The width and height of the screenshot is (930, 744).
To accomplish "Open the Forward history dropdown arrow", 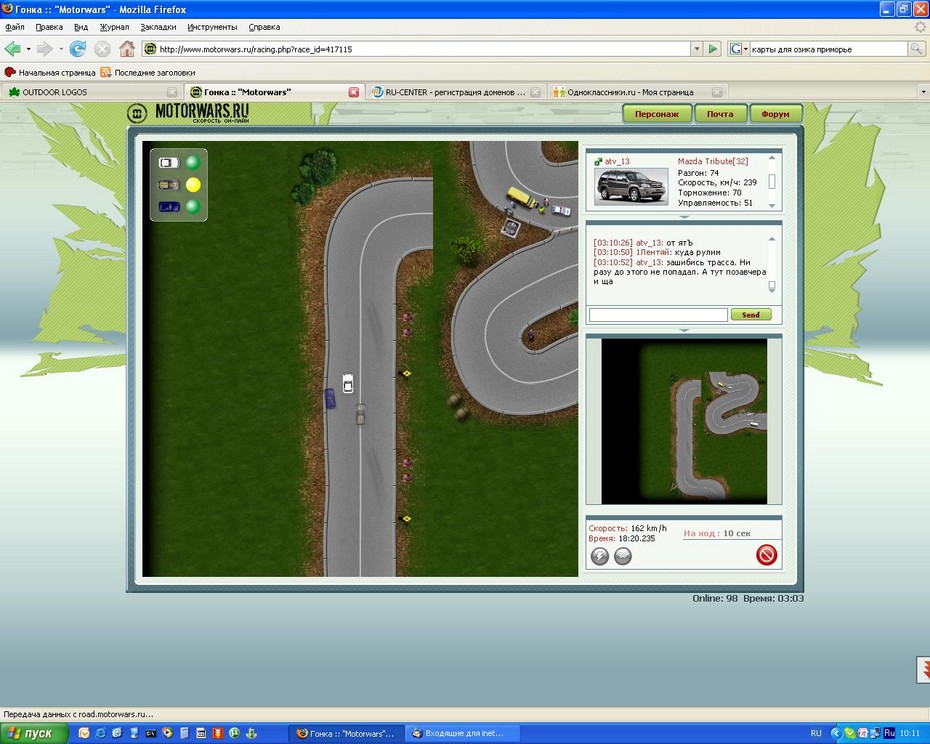I will click(60, 49).
